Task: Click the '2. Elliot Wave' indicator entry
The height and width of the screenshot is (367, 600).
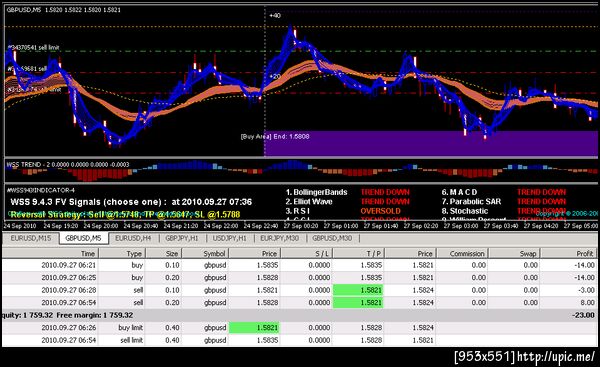Action: coord(309,202)
